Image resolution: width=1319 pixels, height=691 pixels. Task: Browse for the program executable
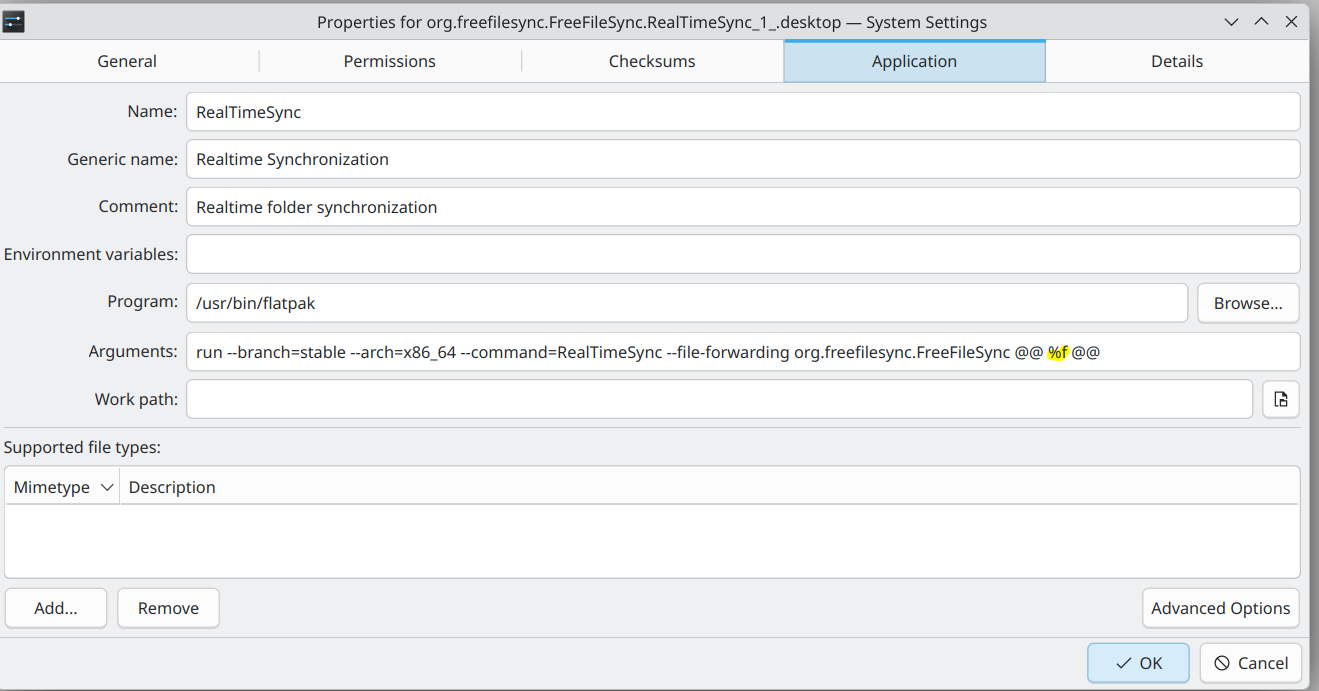tap(1248, 303)
